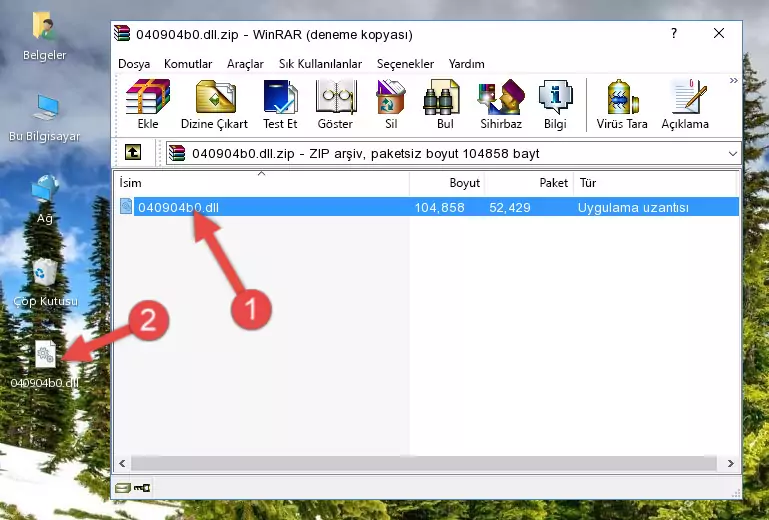The image size is (769, 520).
Task: Sort by the Boyut column header
Action: (x=447, y=182)
